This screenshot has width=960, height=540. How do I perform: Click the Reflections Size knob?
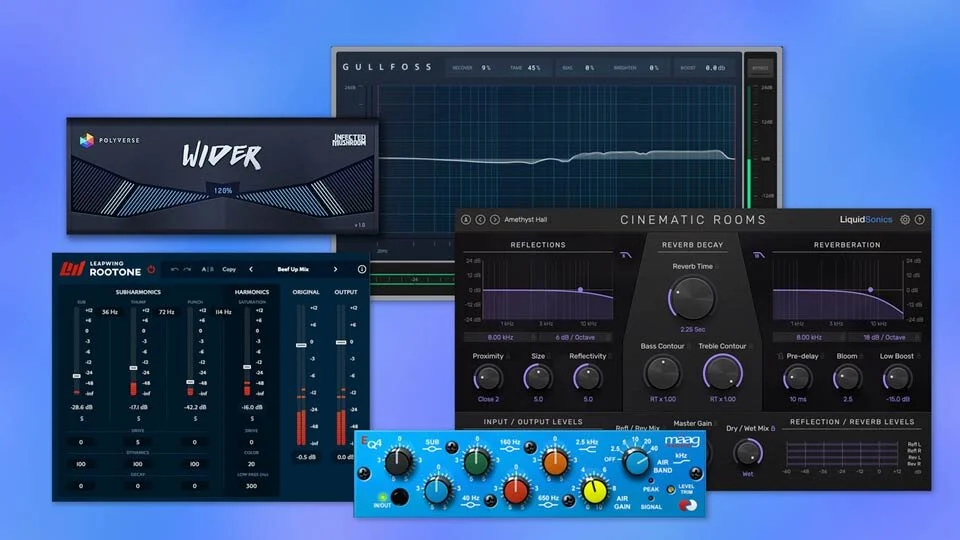tap(538, 378)
